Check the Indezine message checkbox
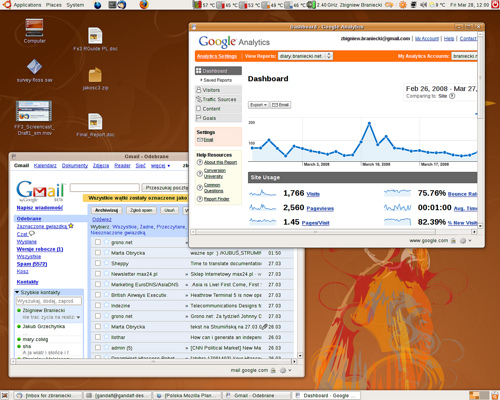Image resolution: width=500 pixels, height=400 pixels. click(98, 305)
